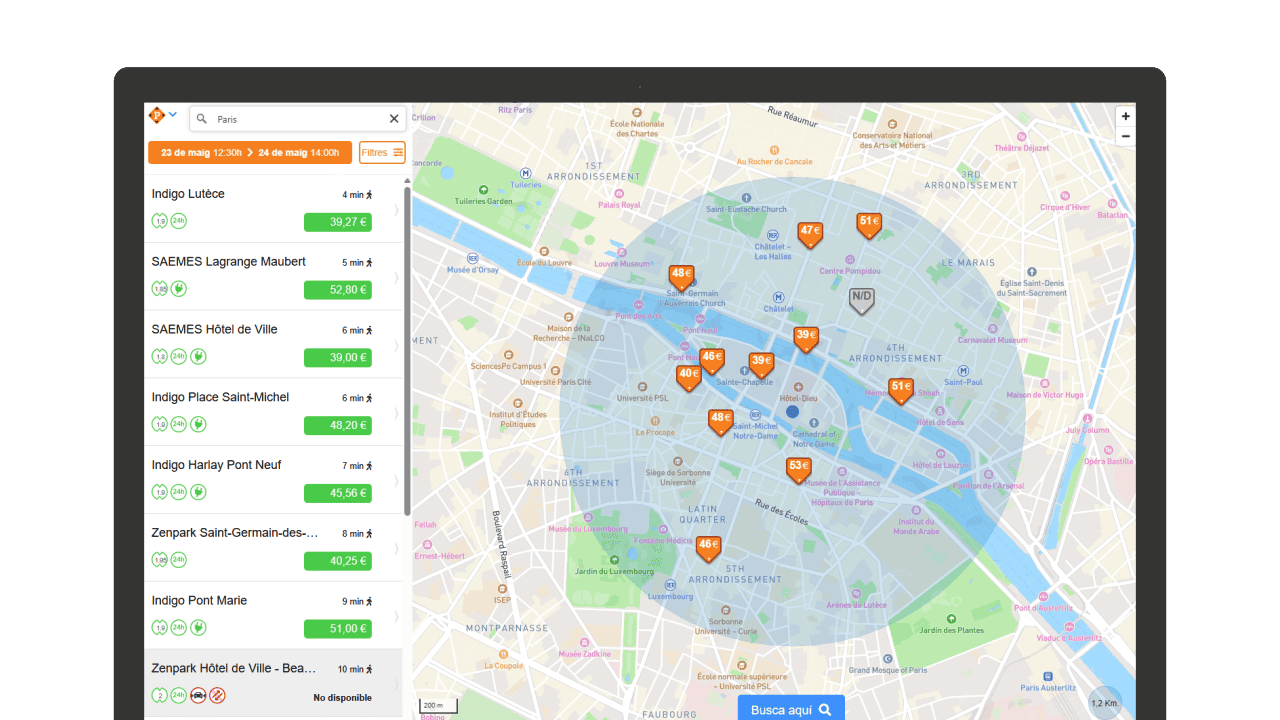
Task: Select the 39€ pin near Sainte-Chapelle
Action: (761, 365)
